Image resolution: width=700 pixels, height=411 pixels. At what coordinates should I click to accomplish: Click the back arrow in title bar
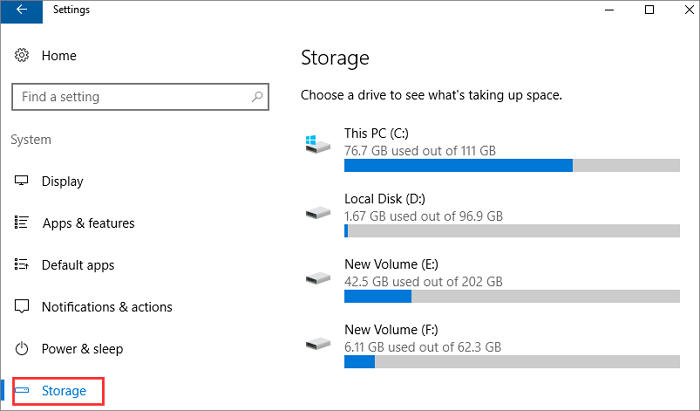coord(22,11)
